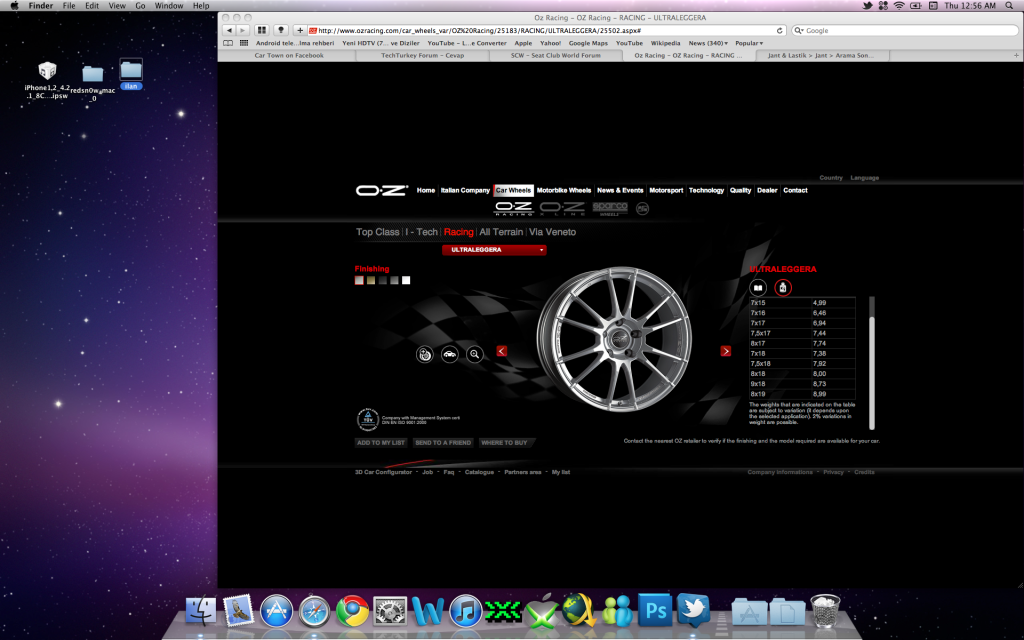1024x640 pixels.
Task: Expand the News (340) bookmarks dropdown
Action: coord(708,43)
